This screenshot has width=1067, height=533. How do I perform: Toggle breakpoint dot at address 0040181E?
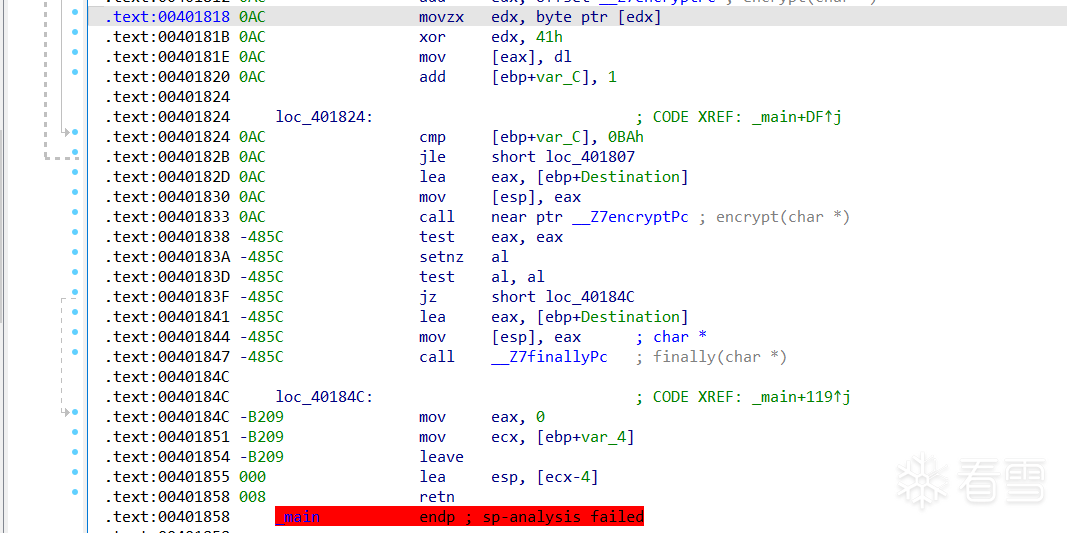[x=75, y=52]
